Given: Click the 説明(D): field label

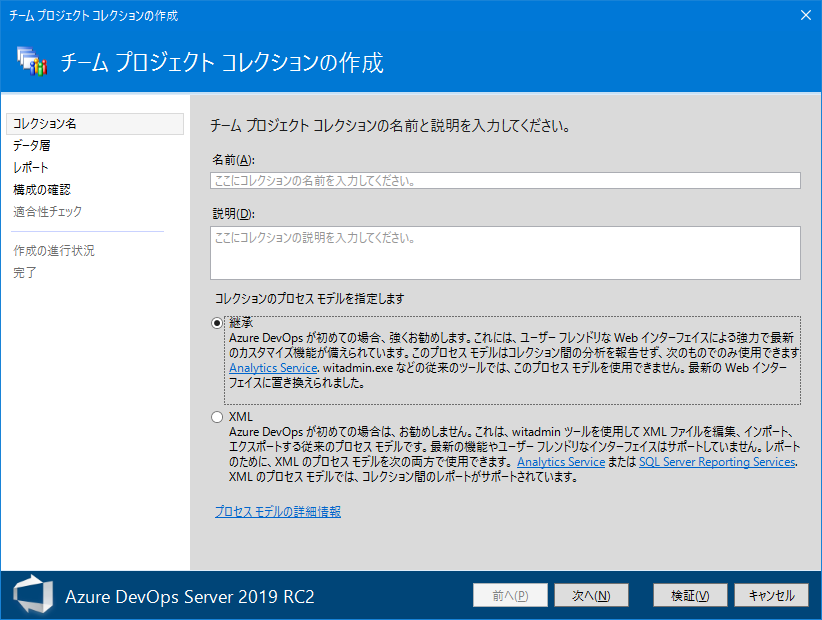Looking at the screenshot, I should tap(233, 214).
